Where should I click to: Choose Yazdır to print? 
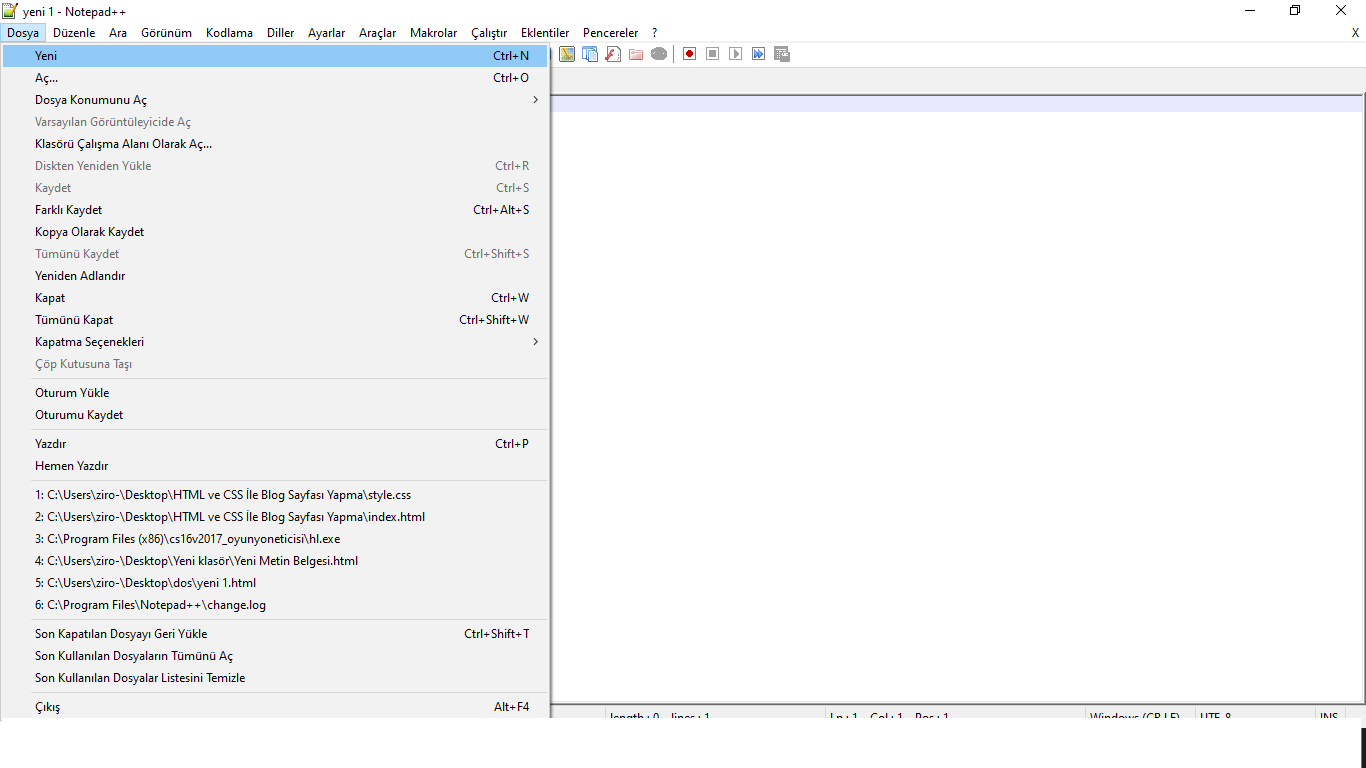tap(275, 444)
